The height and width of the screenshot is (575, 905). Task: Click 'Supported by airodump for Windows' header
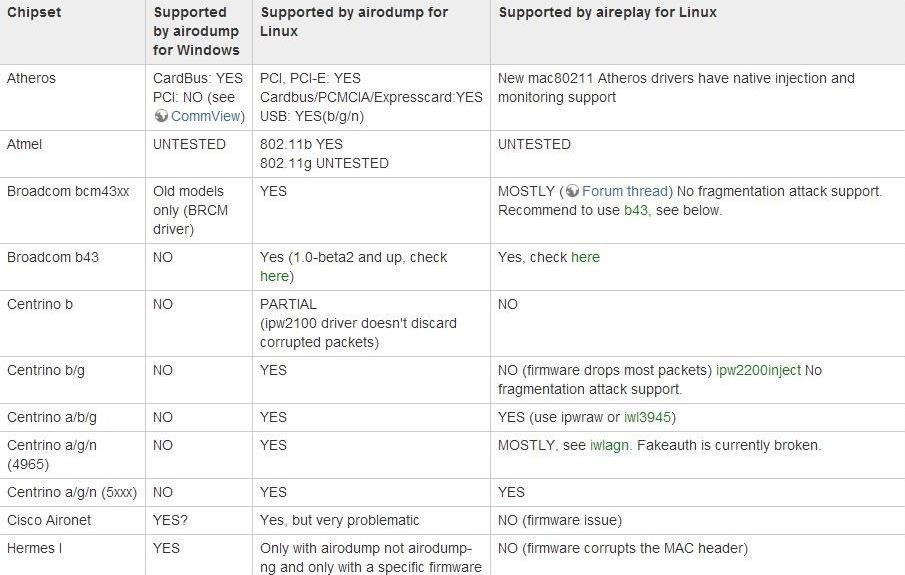pyautogui.click(x=196, y=31)
